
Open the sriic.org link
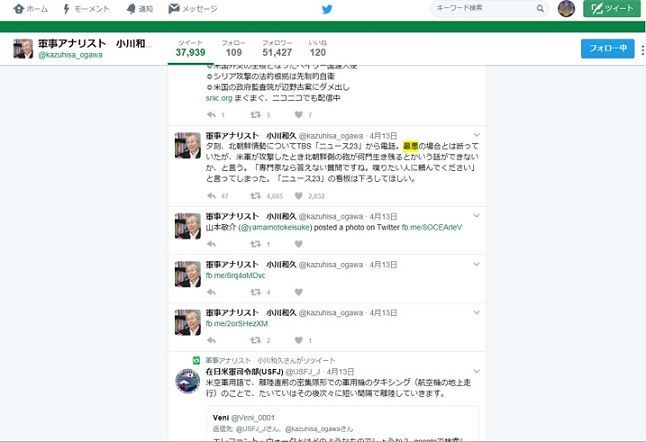point(219,98)
